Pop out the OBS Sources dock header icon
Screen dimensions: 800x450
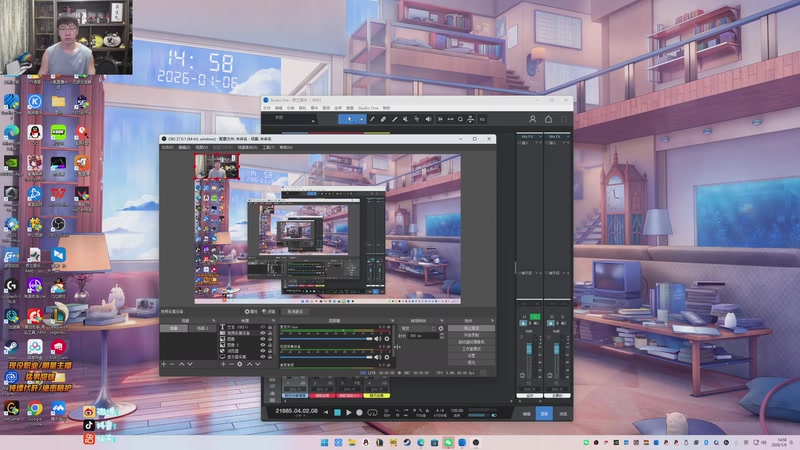273,321
